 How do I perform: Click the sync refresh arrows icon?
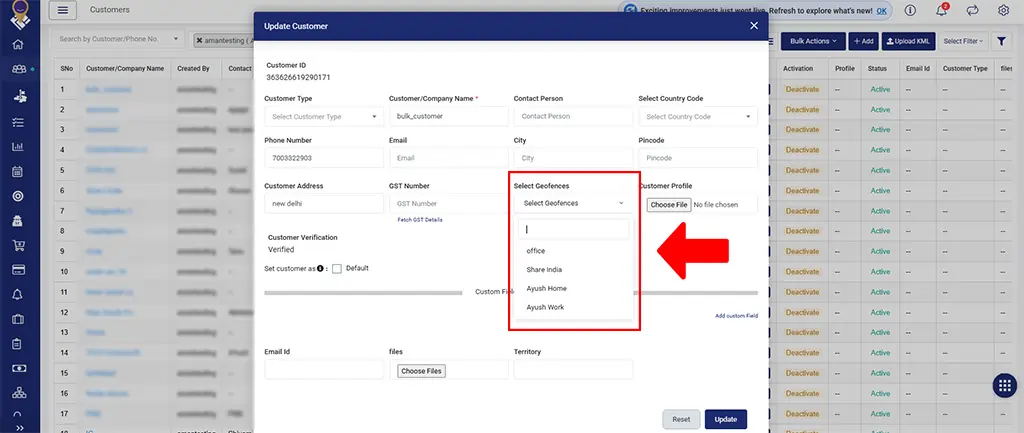click(x=973, y=10)
